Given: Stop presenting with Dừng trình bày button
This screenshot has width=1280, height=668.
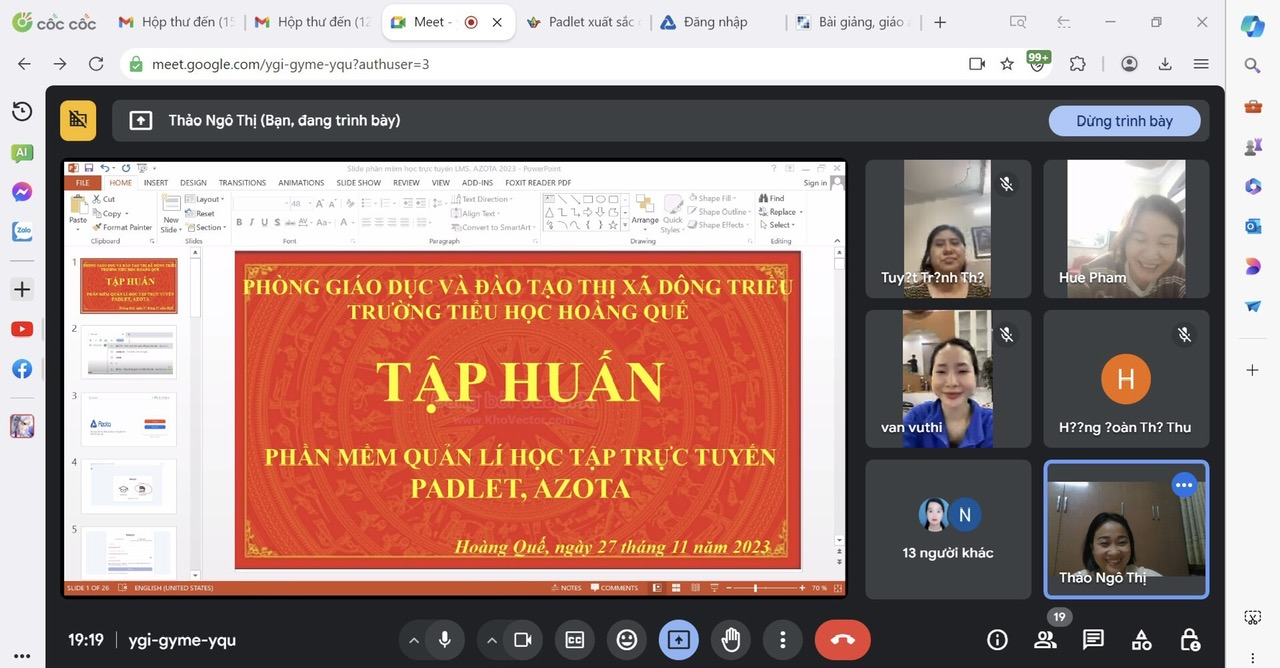Looking at the screenshot, I should (x=1124, y=121).
